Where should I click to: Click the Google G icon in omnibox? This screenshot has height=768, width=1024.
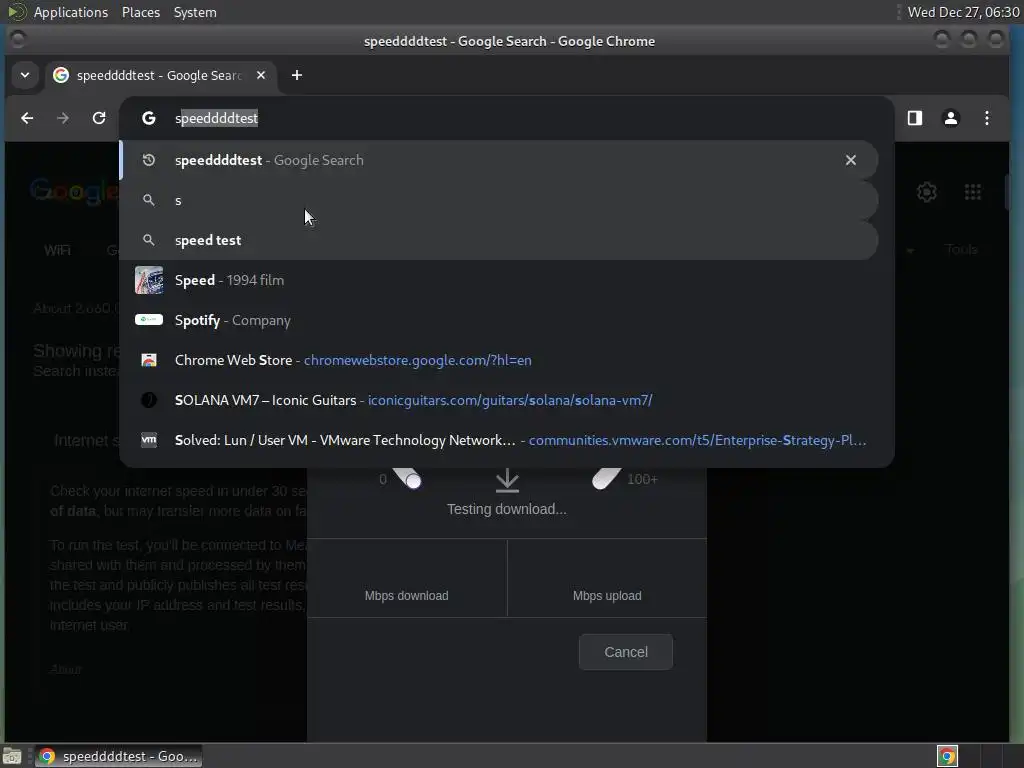click(149, 118)
